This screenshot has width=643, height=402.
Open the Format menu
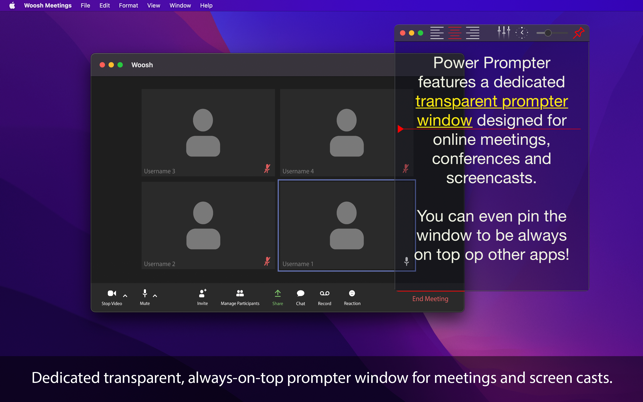pyautogui.click(x=128, y=5)
